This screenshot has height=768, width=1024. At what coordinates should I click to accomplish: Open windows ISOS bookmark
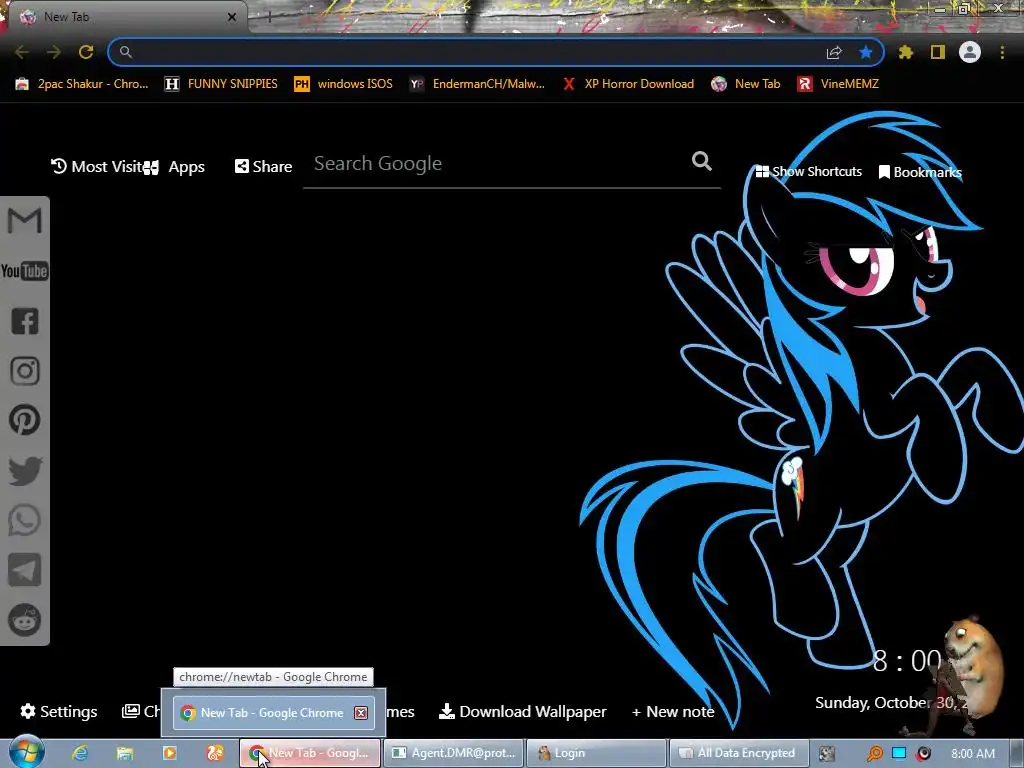[x=344, y=84]
